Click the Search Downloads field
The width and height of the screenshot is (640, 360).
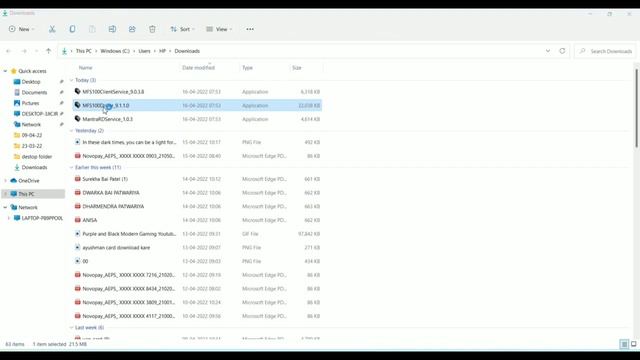pyautogui.click(x=605, y=51)
